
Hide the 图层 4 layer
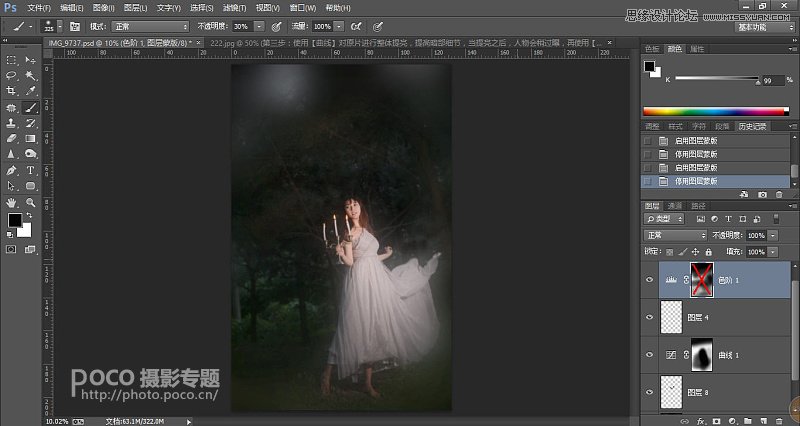pyautogui.click(x=649, y=317)
